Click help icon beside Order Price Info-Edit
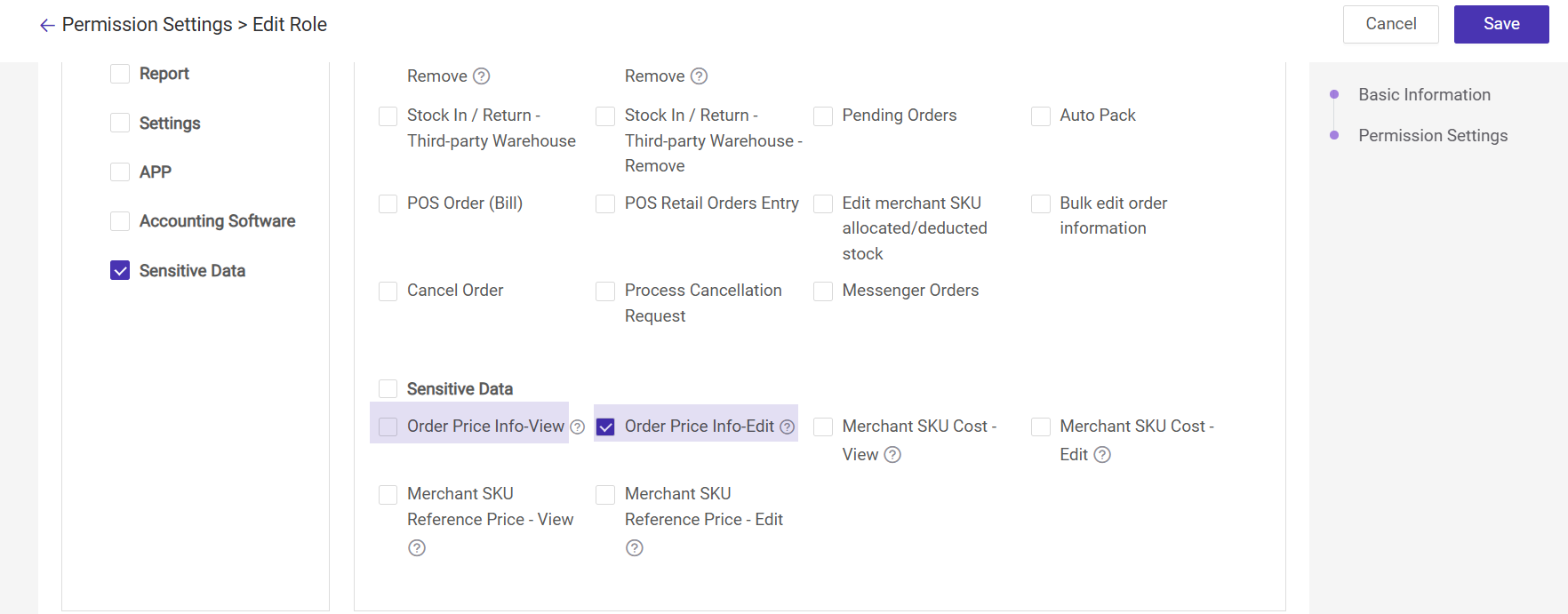This screenshot has height=614, width=1568. [x=787, y=427]
